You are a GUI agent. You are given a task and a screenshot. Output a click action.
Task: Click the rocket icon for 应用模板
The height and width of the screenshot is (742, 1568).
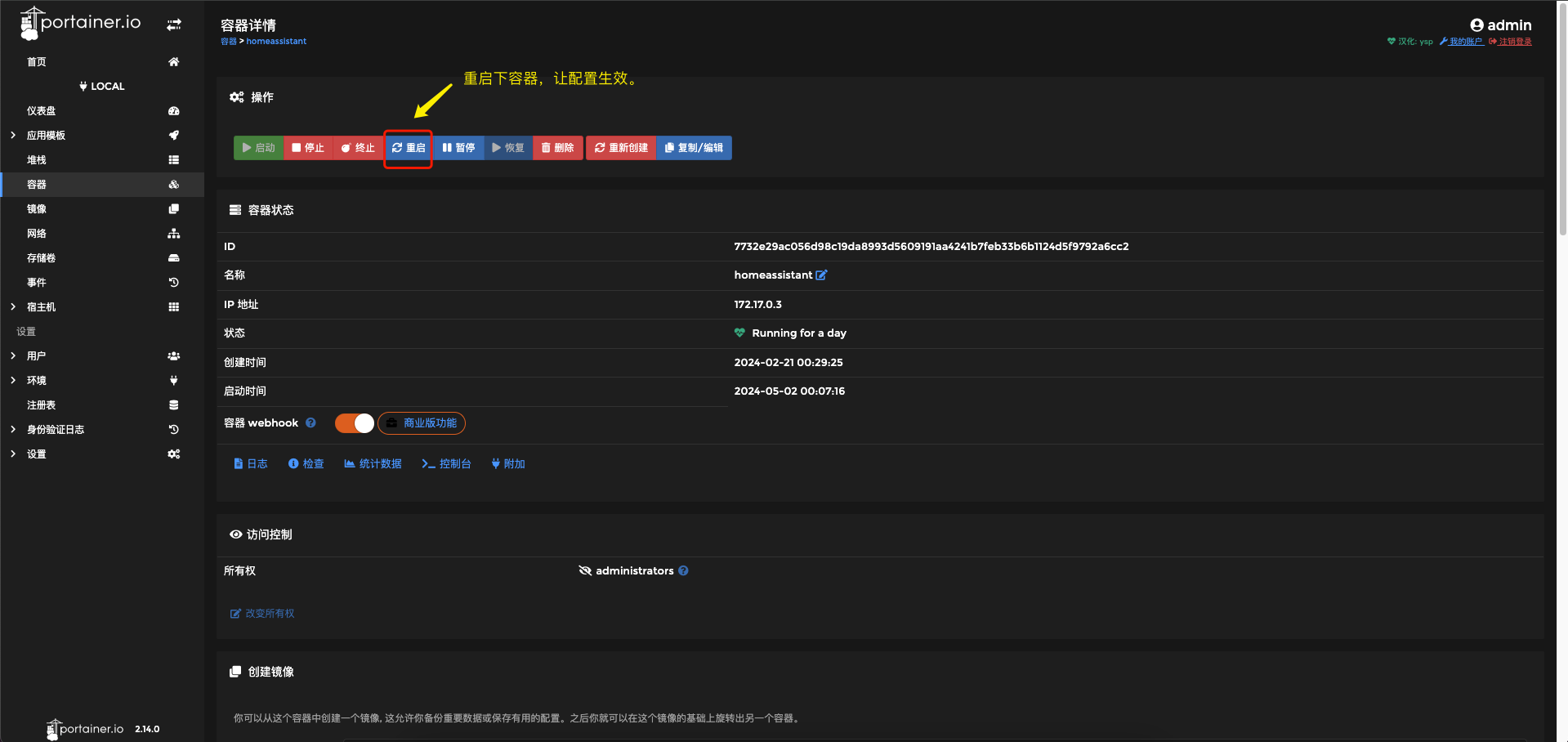click(173, 136)
